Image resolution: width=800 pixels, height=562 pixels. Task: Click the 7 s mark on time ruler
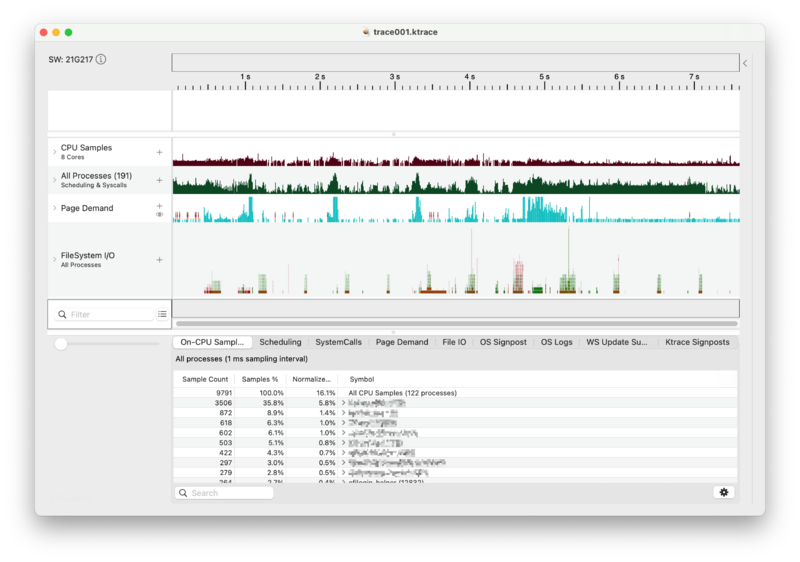click(694, 76)
